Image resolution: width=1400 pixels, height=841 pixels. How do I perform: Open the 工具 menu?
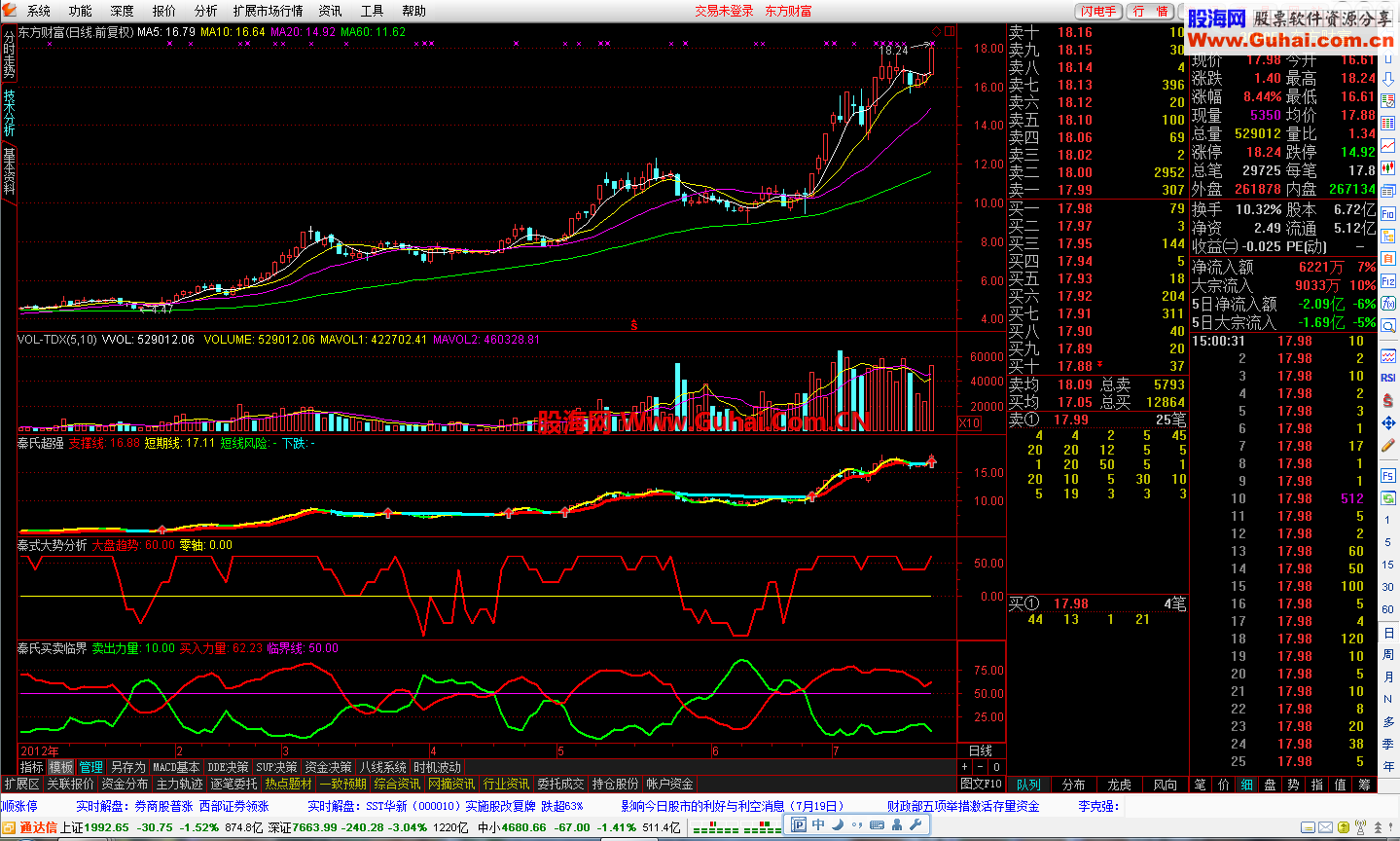(x=373, y=11)
